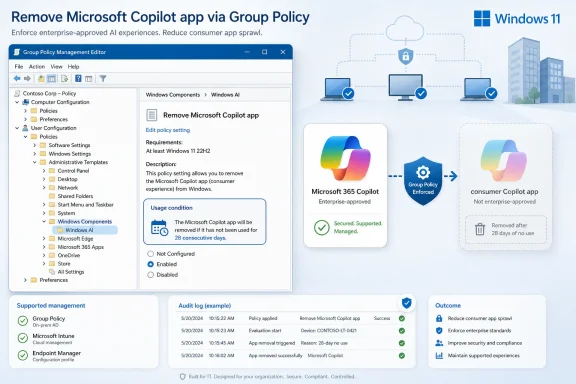
Task: Toggle the Show/Hide Console Tree toolbar icon
Action: pos(52,78)
